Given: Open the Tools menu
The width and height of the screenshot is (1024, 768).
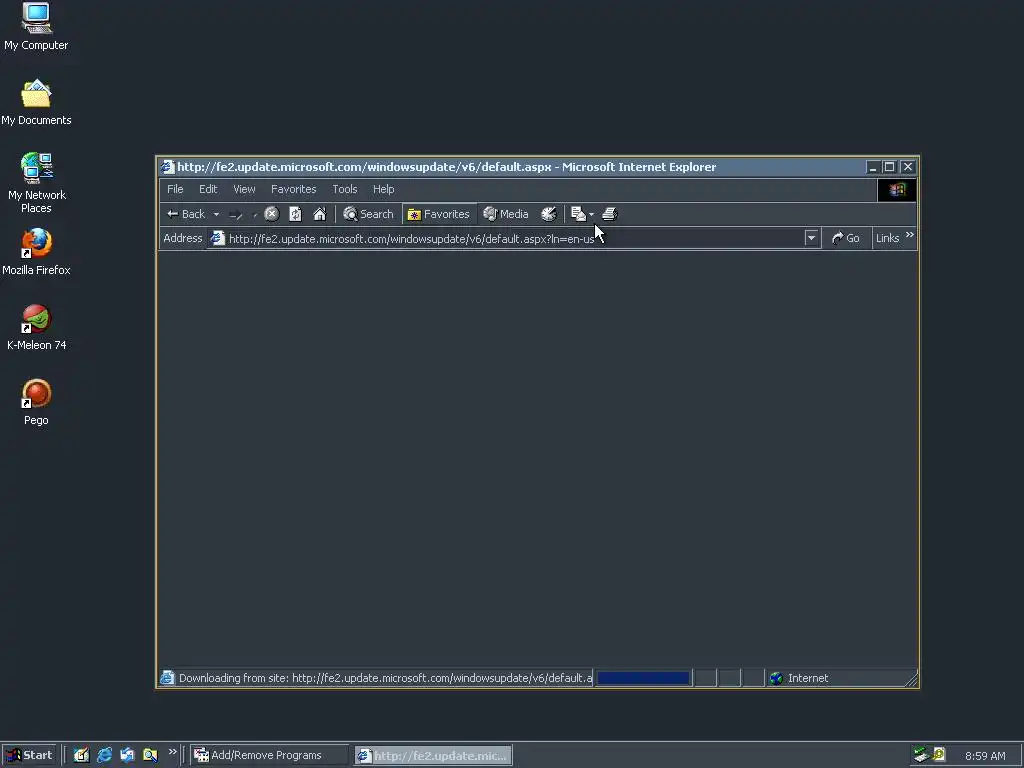Looking at the screenshot, I should (344, 189).
